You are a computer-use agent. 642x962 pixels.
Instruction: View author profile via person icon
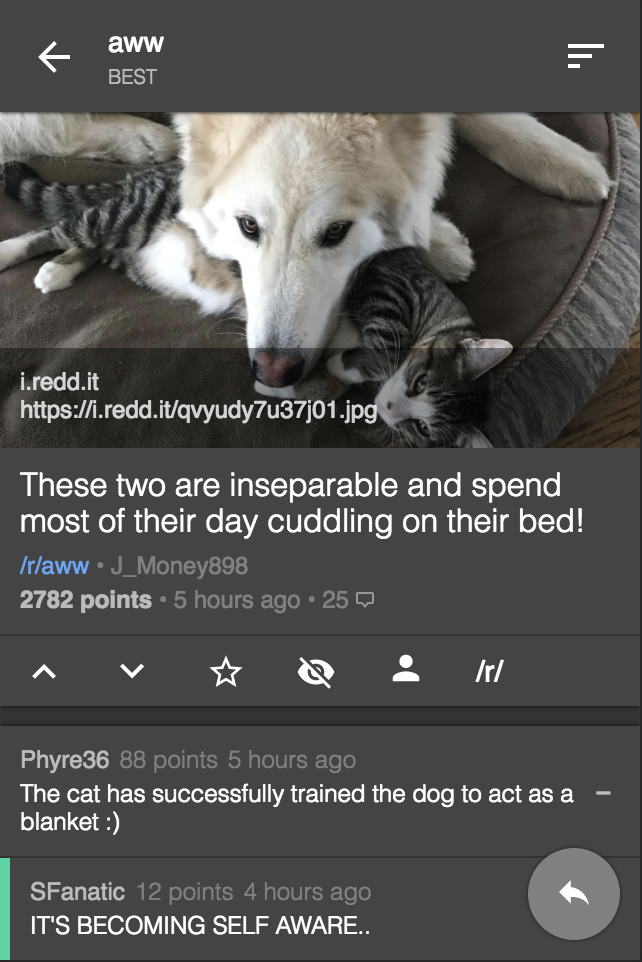click(406, 669)
